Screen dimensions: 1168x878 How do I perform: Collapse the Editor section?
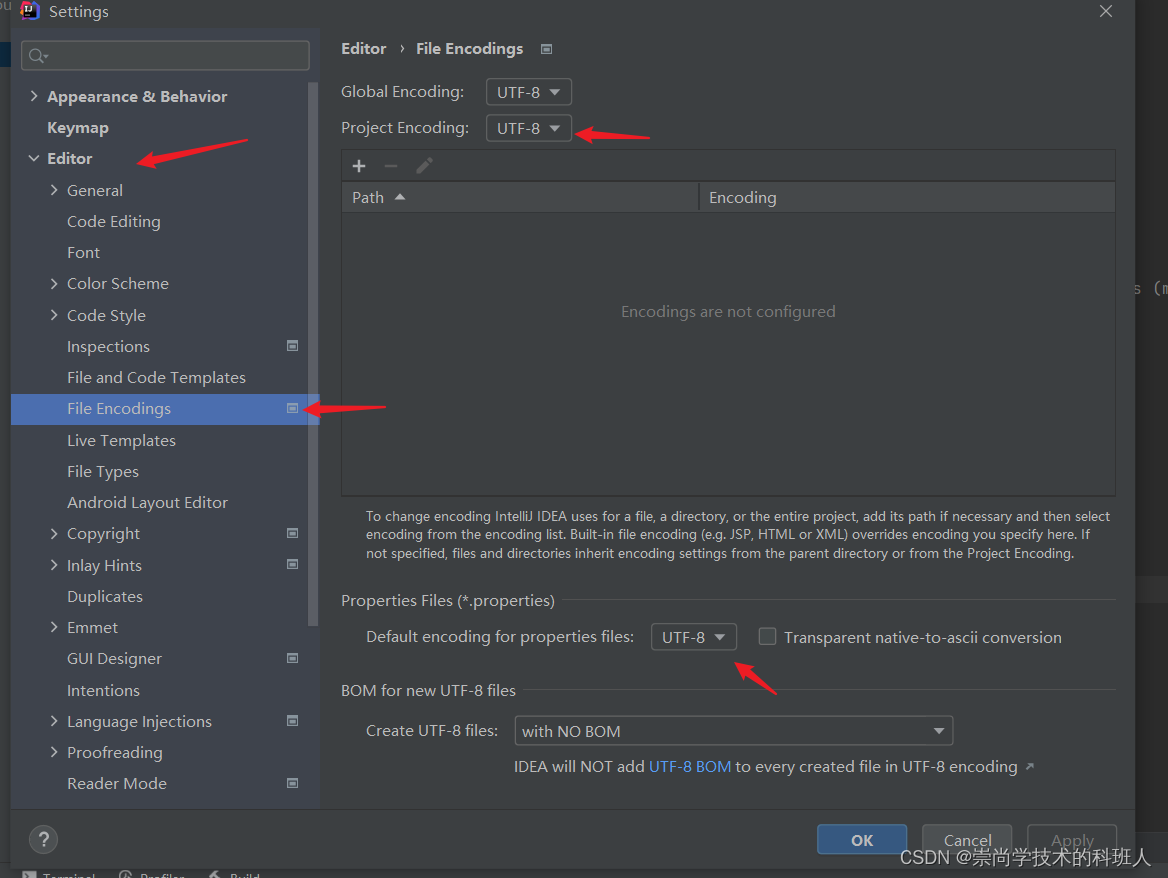[x=34, y=159]
